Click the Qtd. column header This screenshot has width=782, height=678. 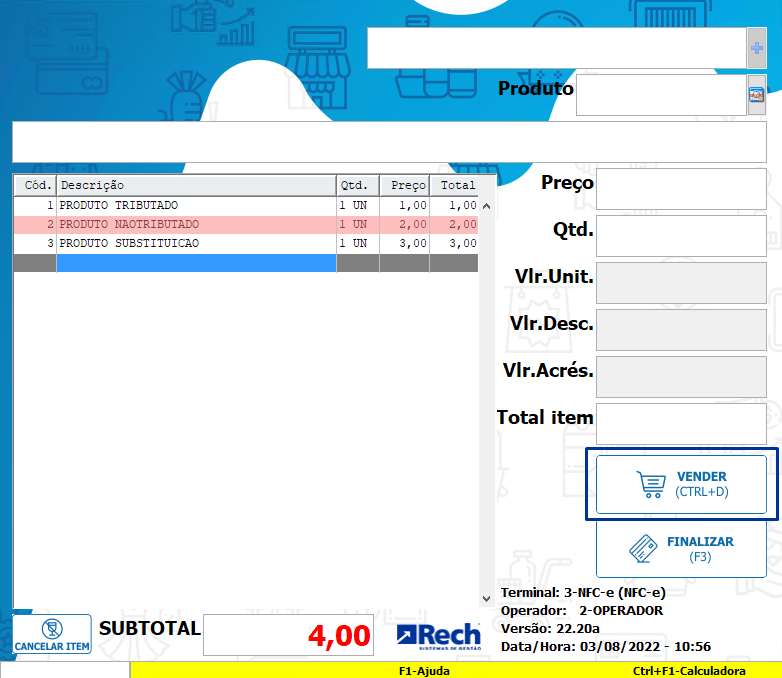pyautogui.click(x=358, y=186)
